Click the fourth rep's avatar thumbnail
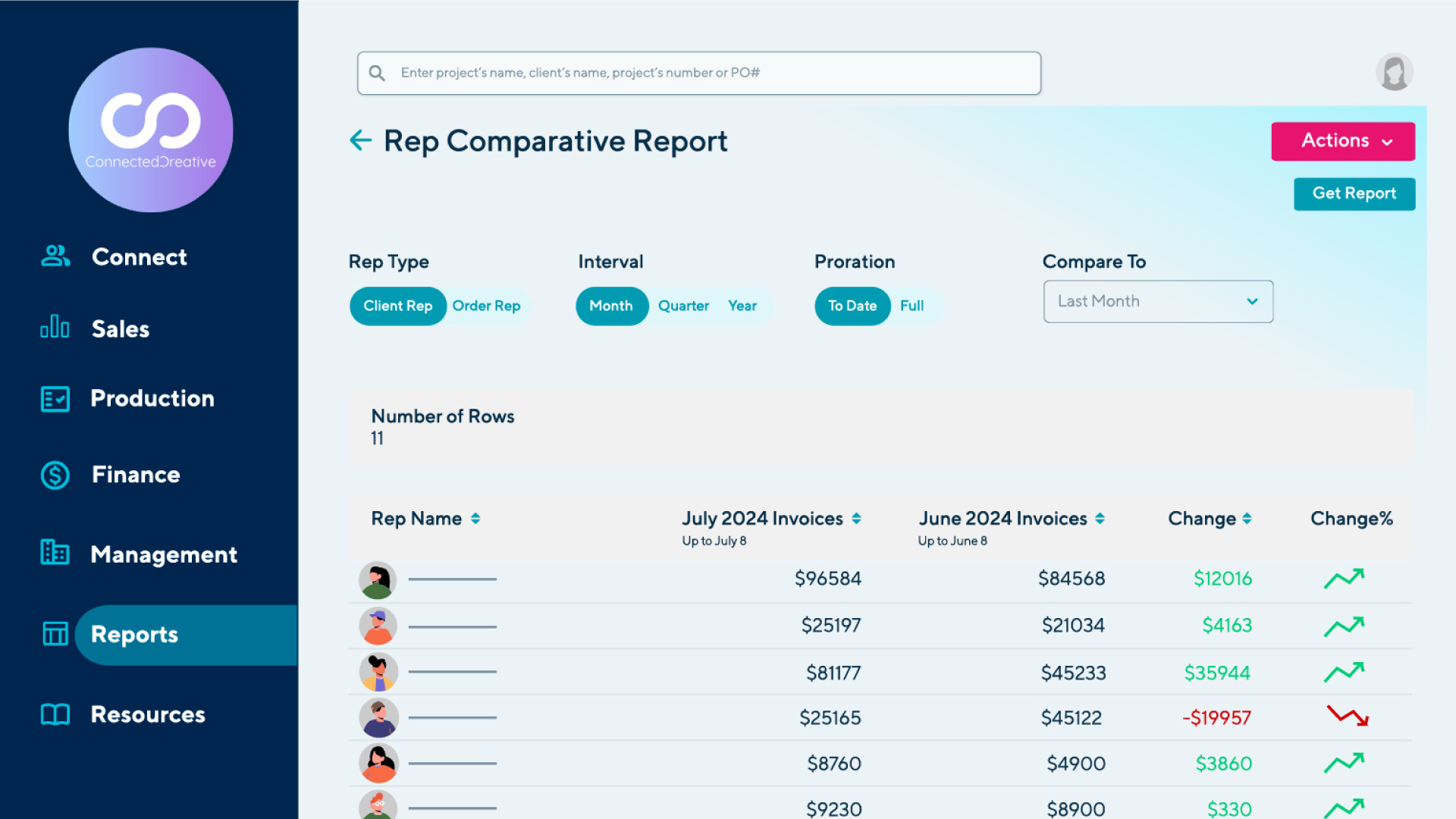This screenshot has height=819, width=1456. pos(378,716)
